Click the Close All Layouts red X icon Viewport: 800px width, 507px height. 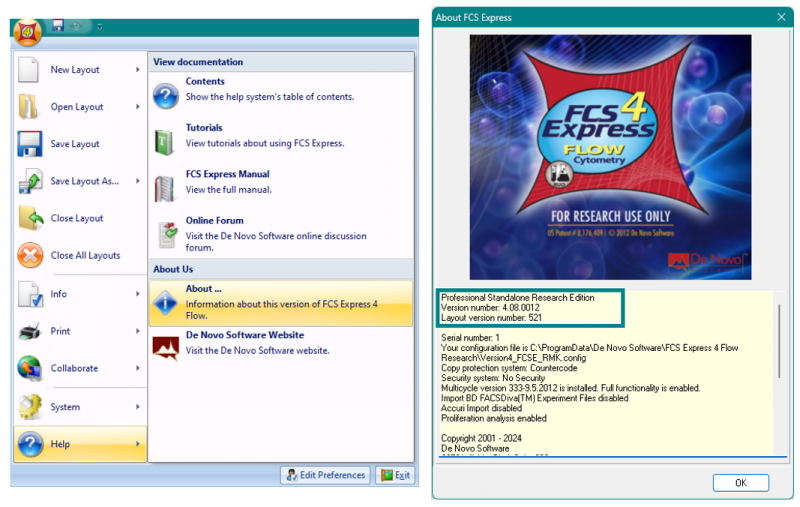pos(31,255)
